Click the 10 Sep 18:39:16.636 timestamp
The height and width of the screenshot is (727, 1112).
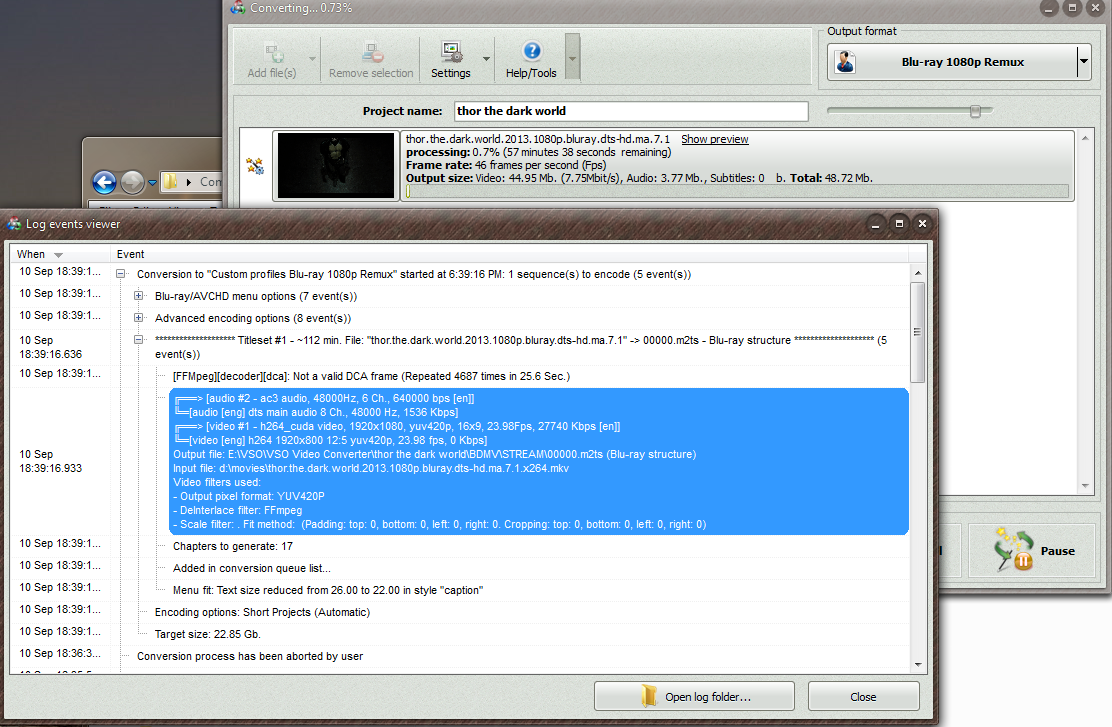click(50, 347)
